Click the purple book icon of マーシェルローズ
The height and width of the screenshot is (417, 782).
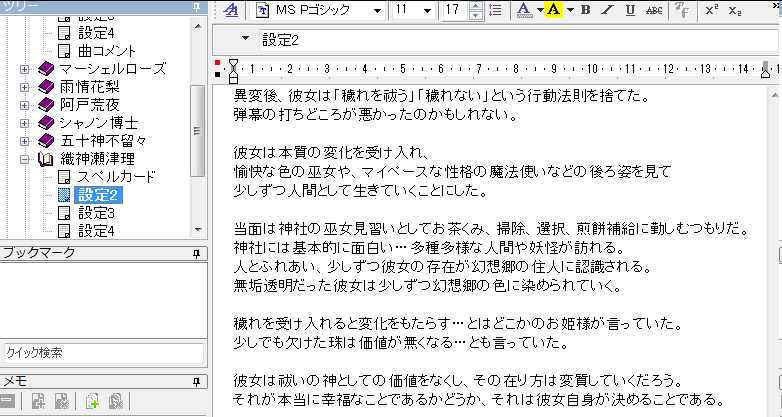coord(46,69)
